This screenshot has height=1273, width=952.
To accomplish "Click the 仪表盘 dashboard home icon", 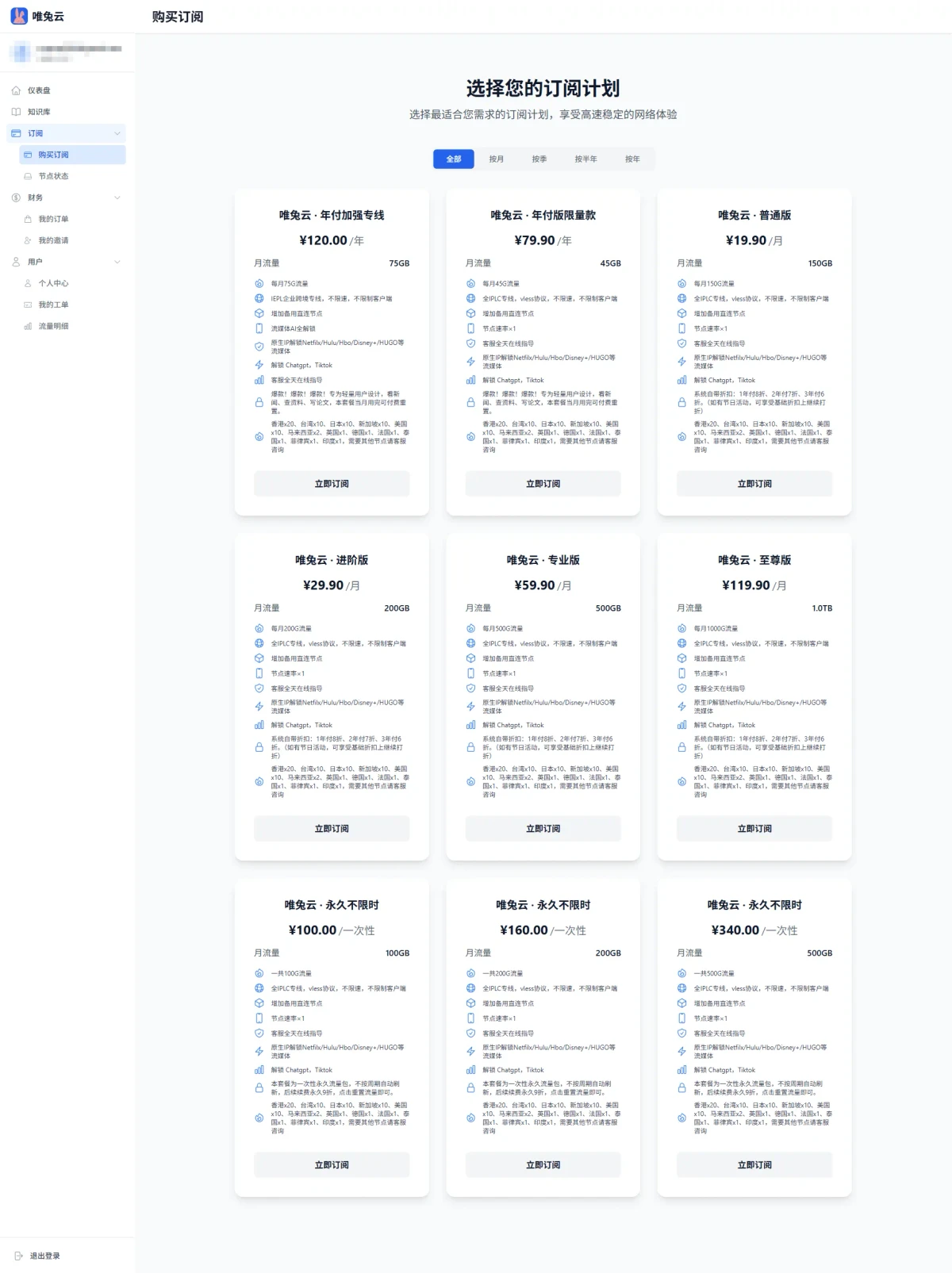I will (x=16, y=90).
